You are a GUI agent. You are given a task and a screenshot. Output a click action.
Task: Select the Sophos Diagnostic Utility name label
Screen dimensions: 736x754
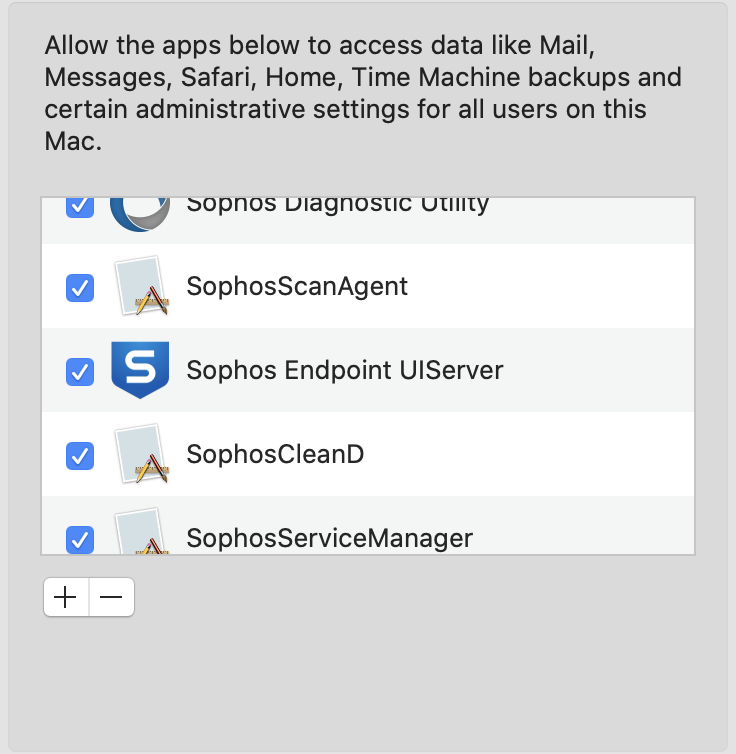pyautogui.click(x=337, y=206)
